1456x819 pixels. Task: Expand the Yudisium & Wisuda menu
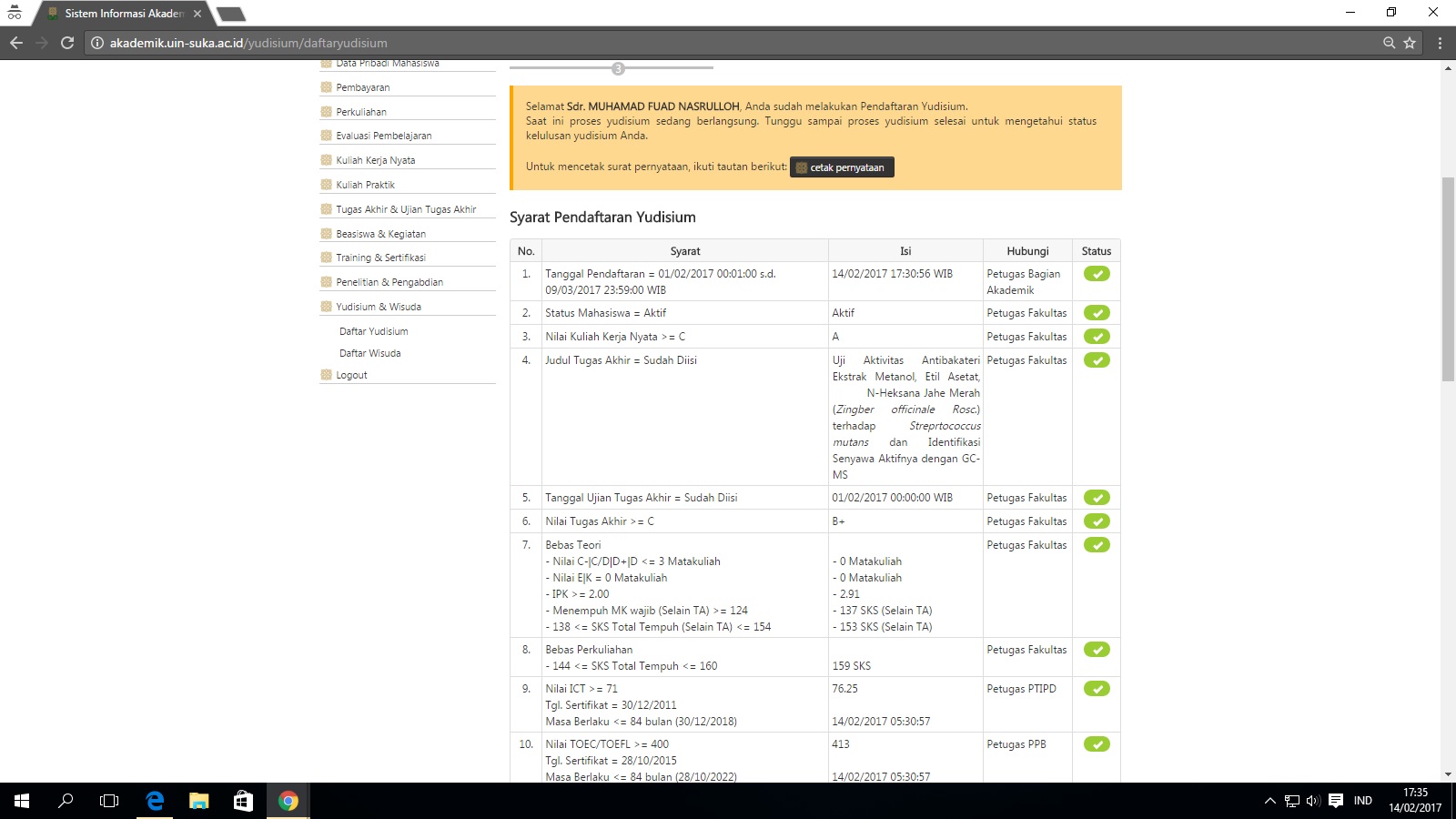379,307
